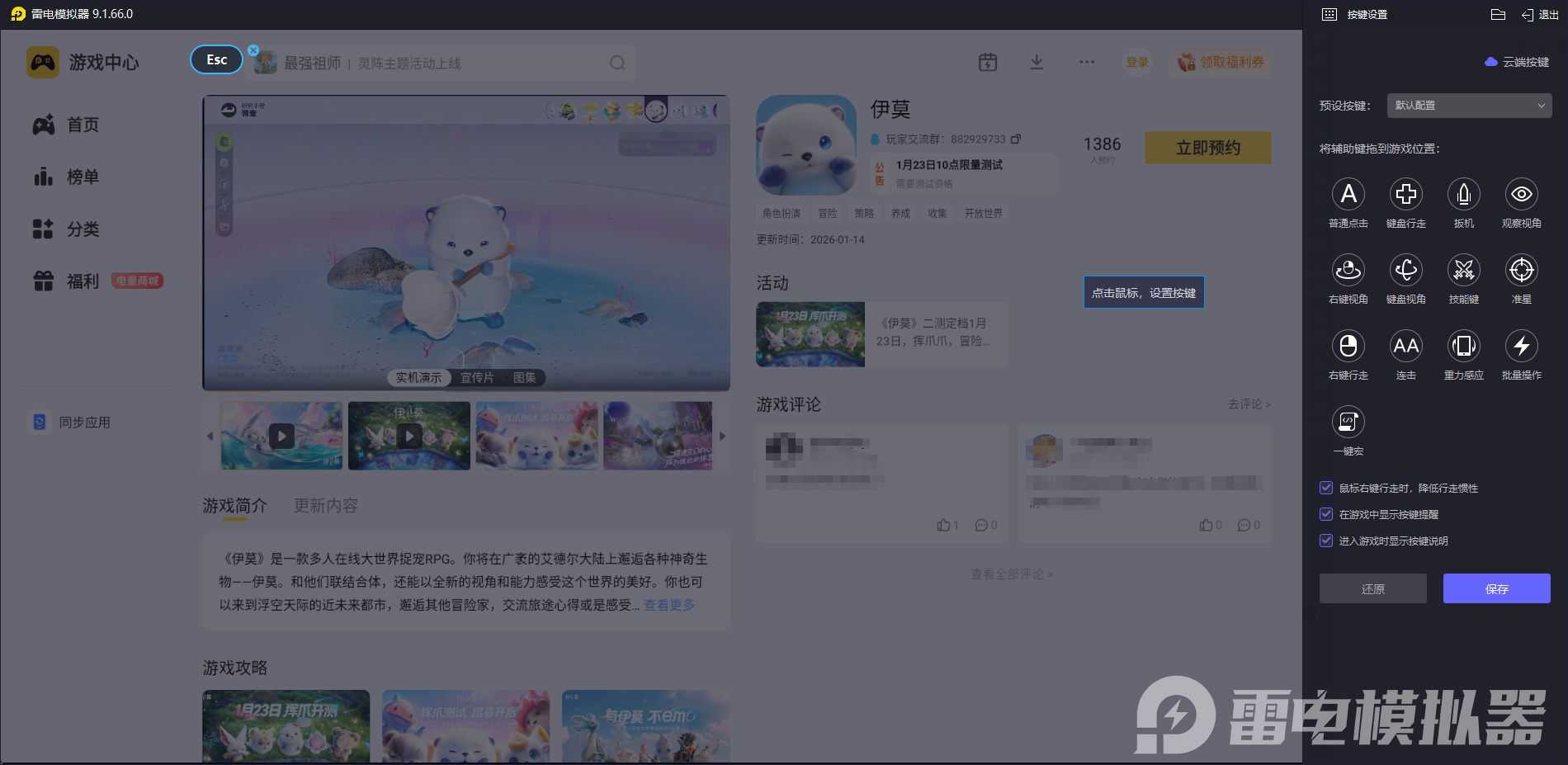The width and height of the screenshot is (1568, 765).
Task: Choose the 批量操作 lightning icon
Action: click(x=1522, y=346)
